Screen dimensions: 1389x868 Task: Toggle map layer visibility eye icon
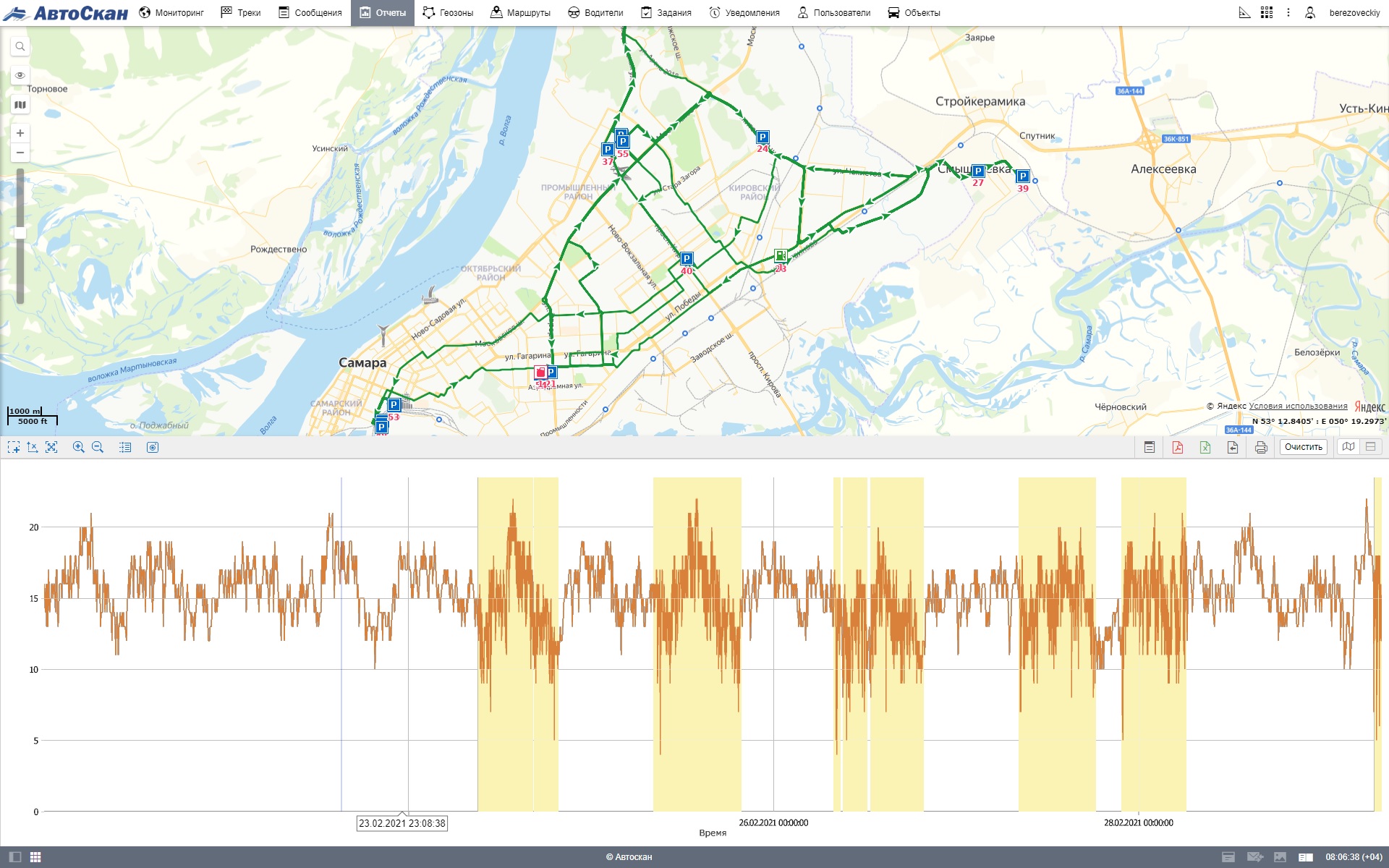click(x=20, y=75)
